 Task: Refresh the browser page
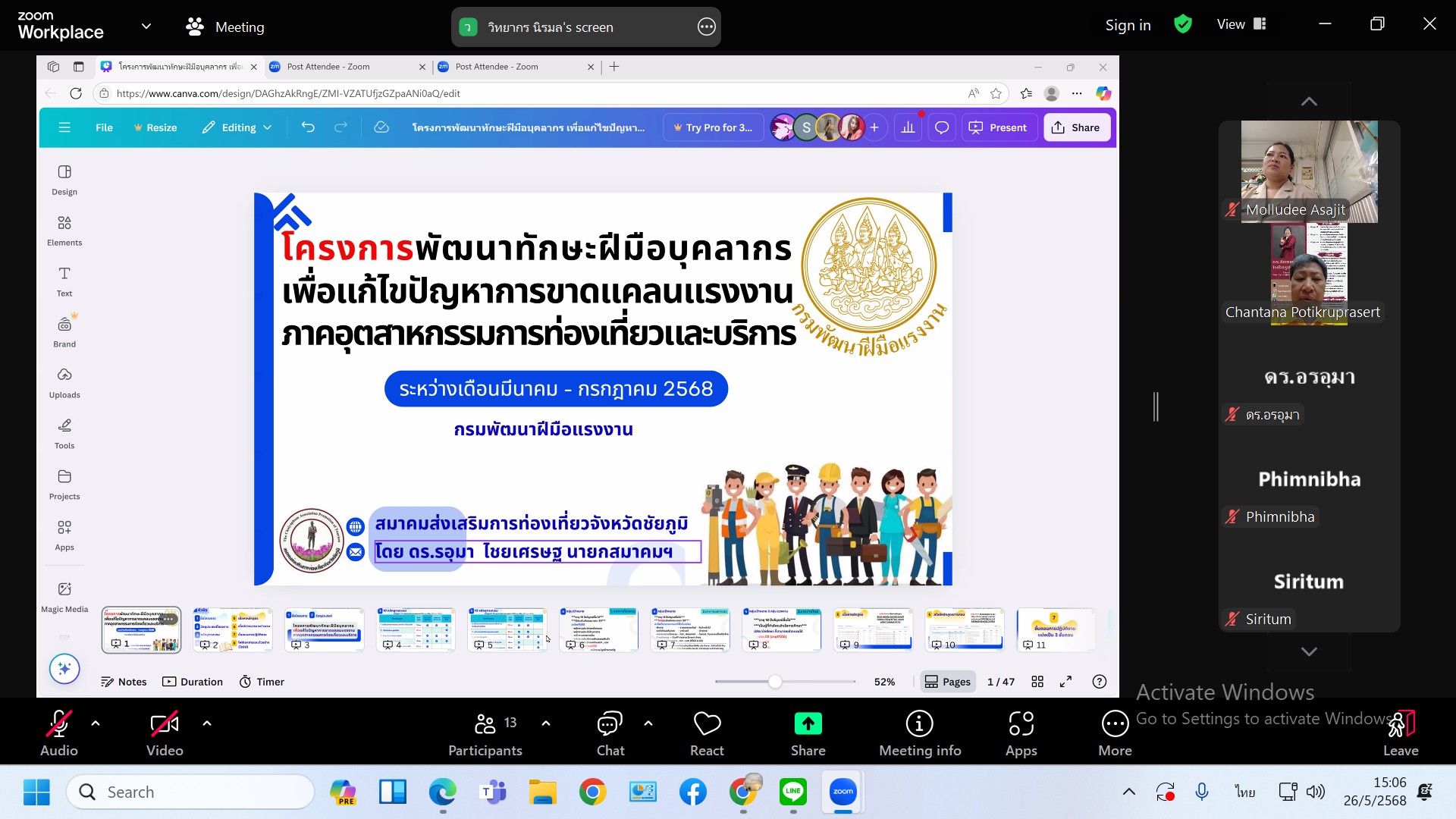point(76,93)
